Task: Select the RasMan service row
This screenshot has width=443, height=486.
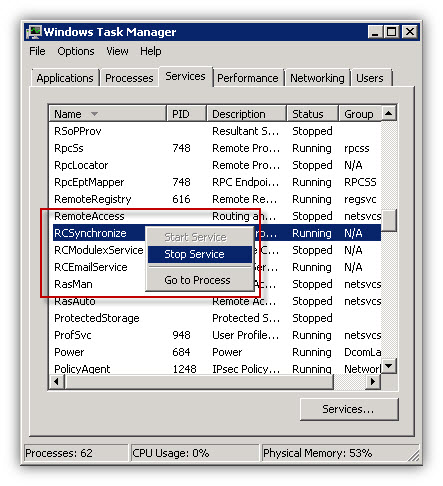Action: (215, 284)
